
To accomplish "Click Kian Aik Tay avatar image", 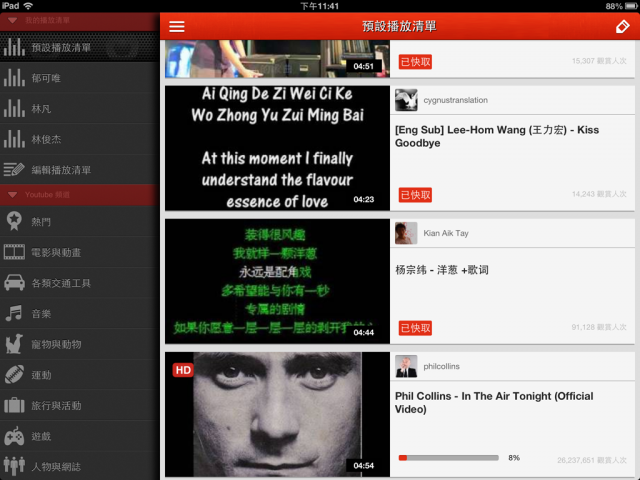I will pos(406,233).
